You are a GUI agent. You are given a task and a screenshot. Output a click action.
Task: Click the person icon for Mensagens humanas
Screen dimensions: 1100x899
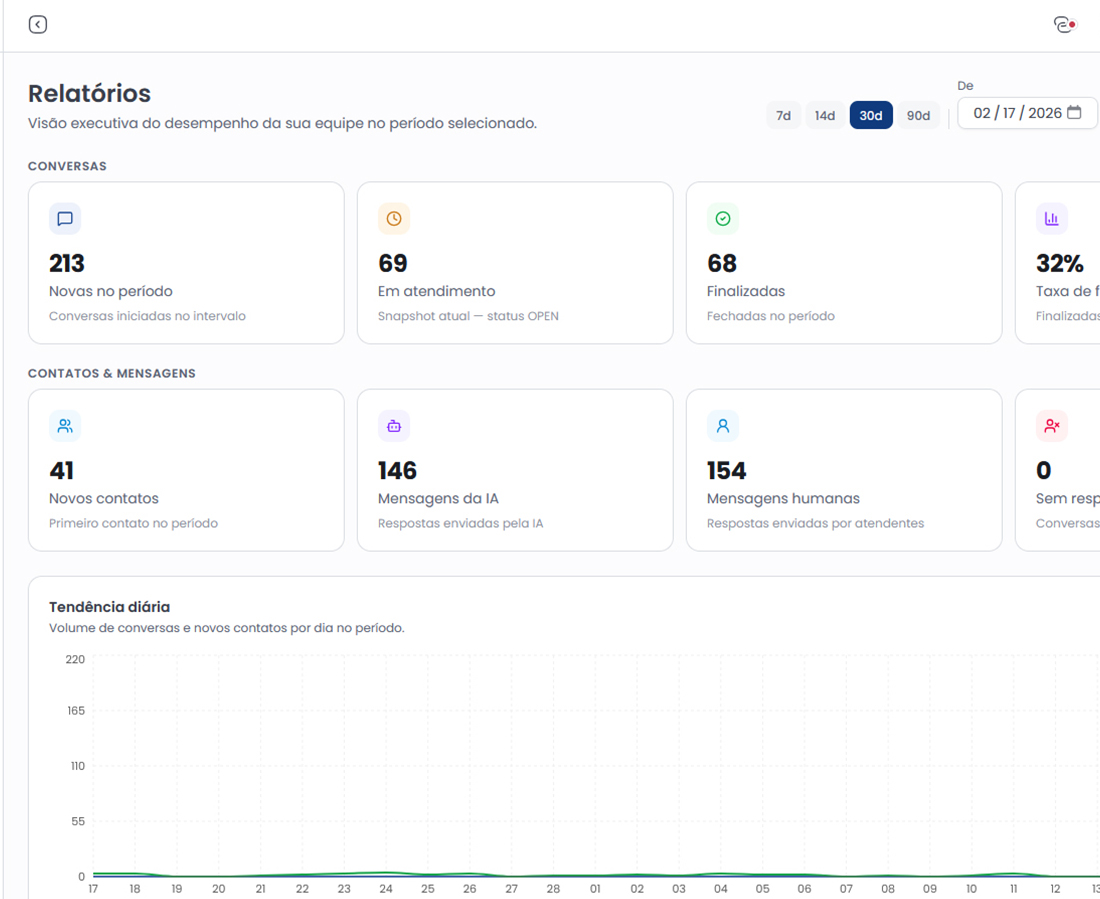point(723,426)
